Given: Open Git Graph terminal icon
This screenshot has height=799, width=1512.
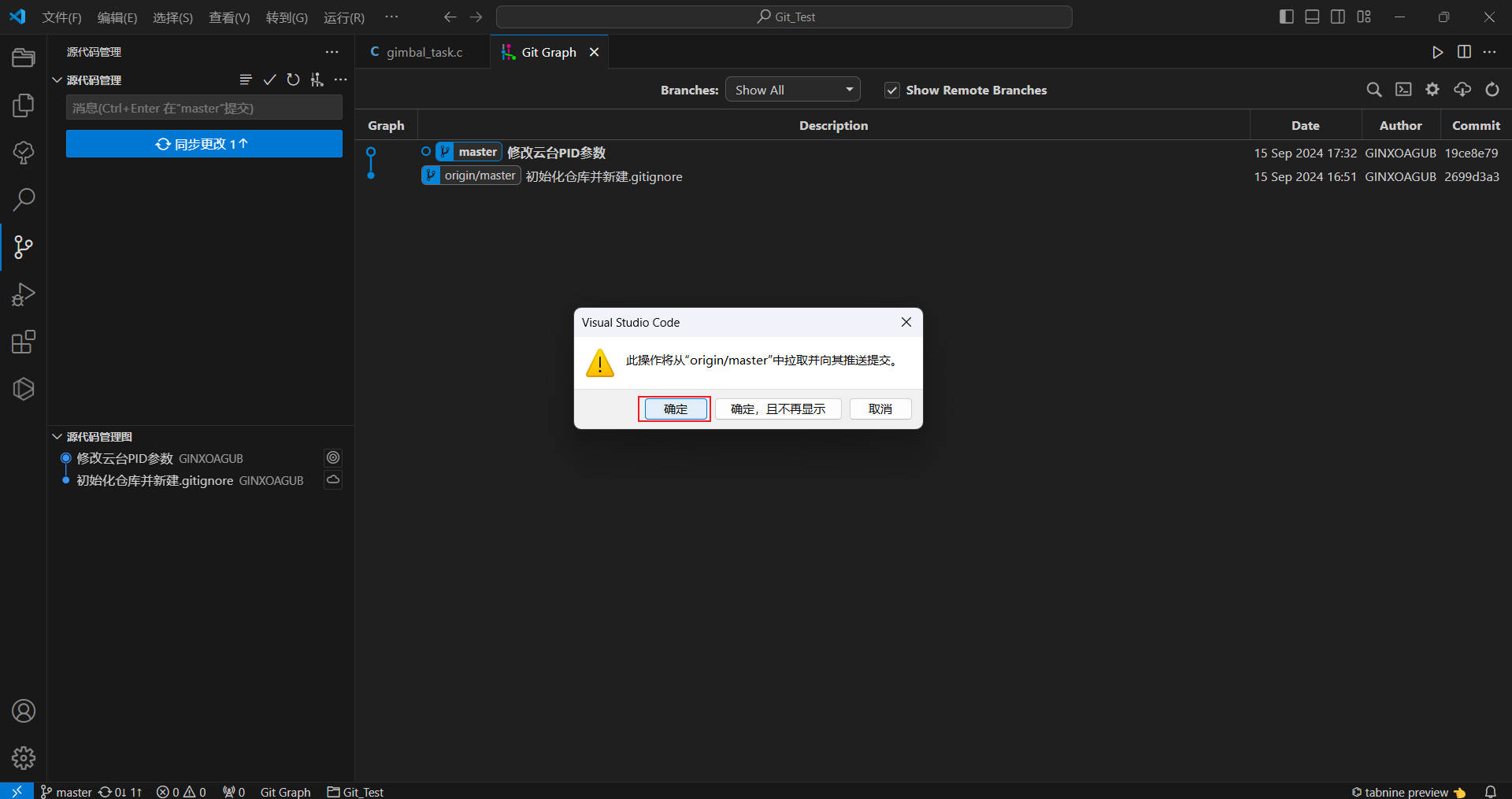Looking at the screenshot, I should pos(1403,90).
